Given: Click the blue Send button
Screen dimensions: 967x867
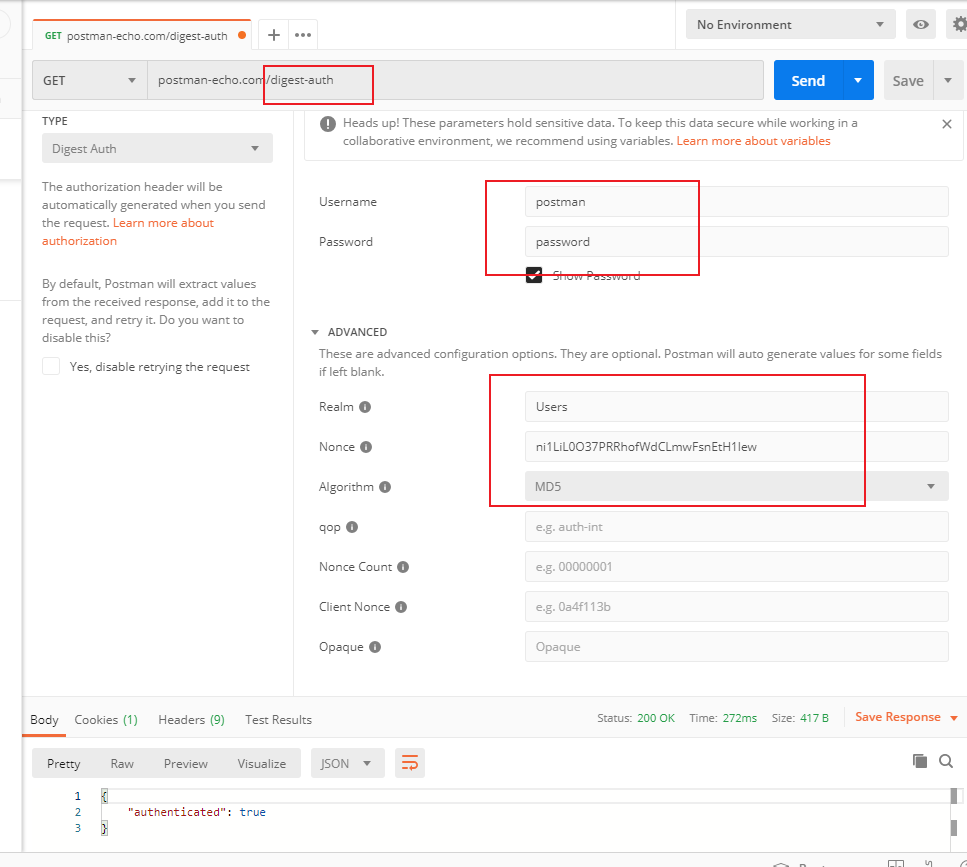Looking at the screenshot, I should tap(808, 80).
